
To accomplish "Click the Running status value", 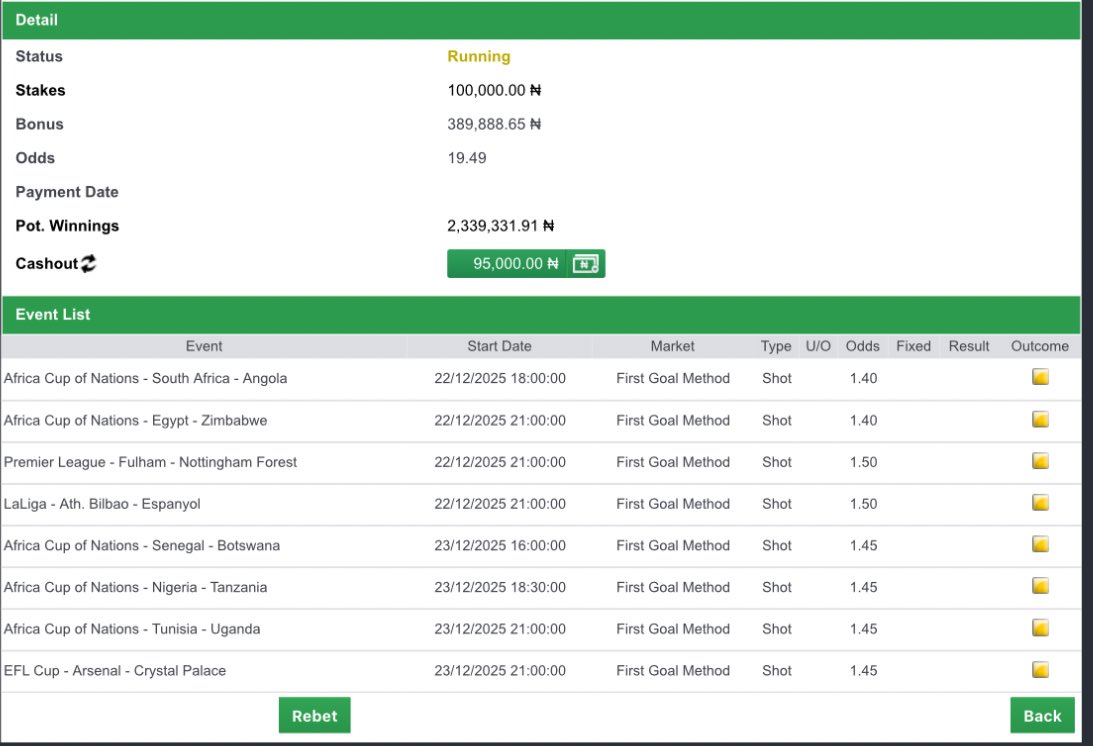I will pyautogui.click(x=479, y=56).
